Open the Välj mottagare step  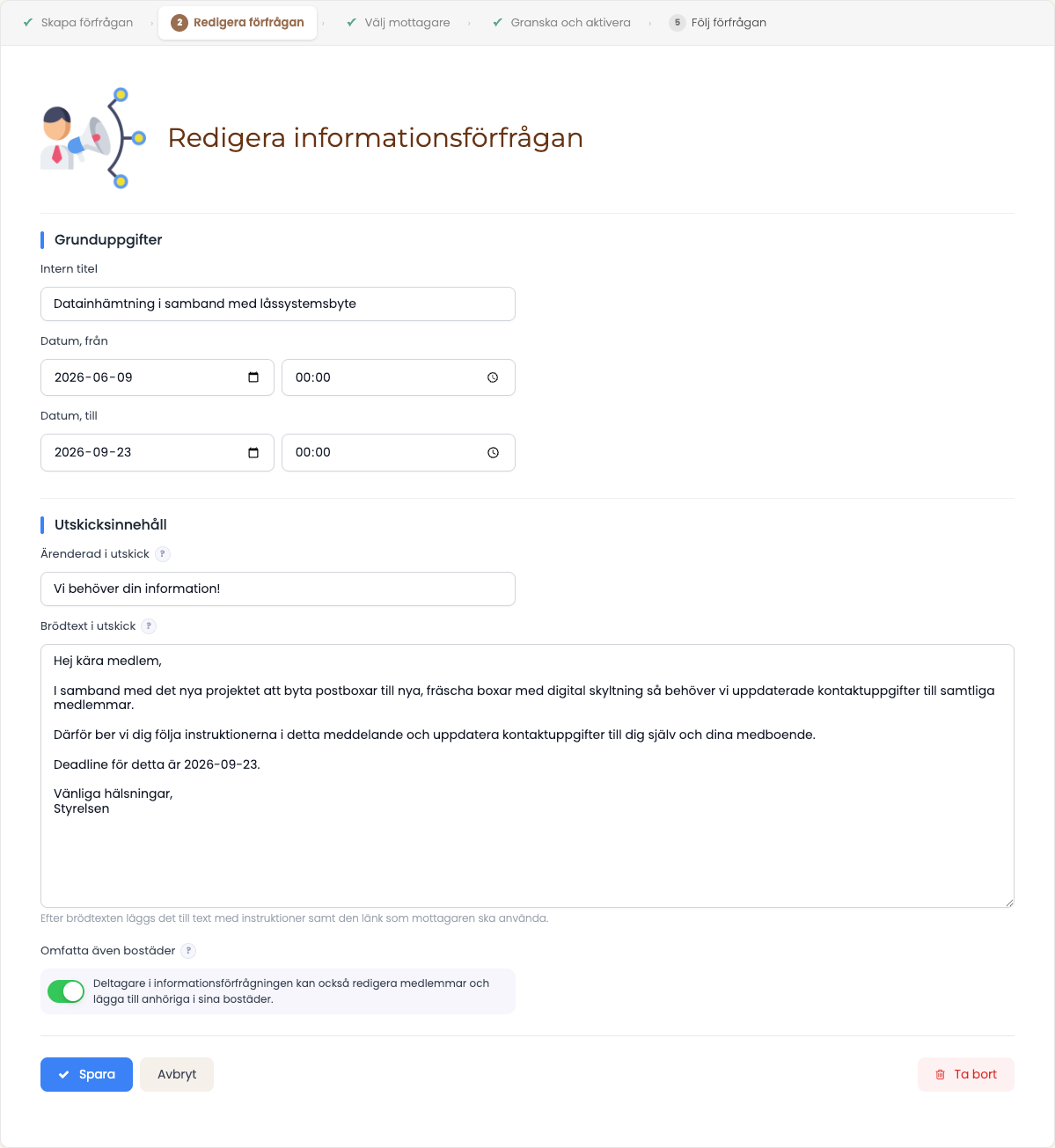(399, 23)
